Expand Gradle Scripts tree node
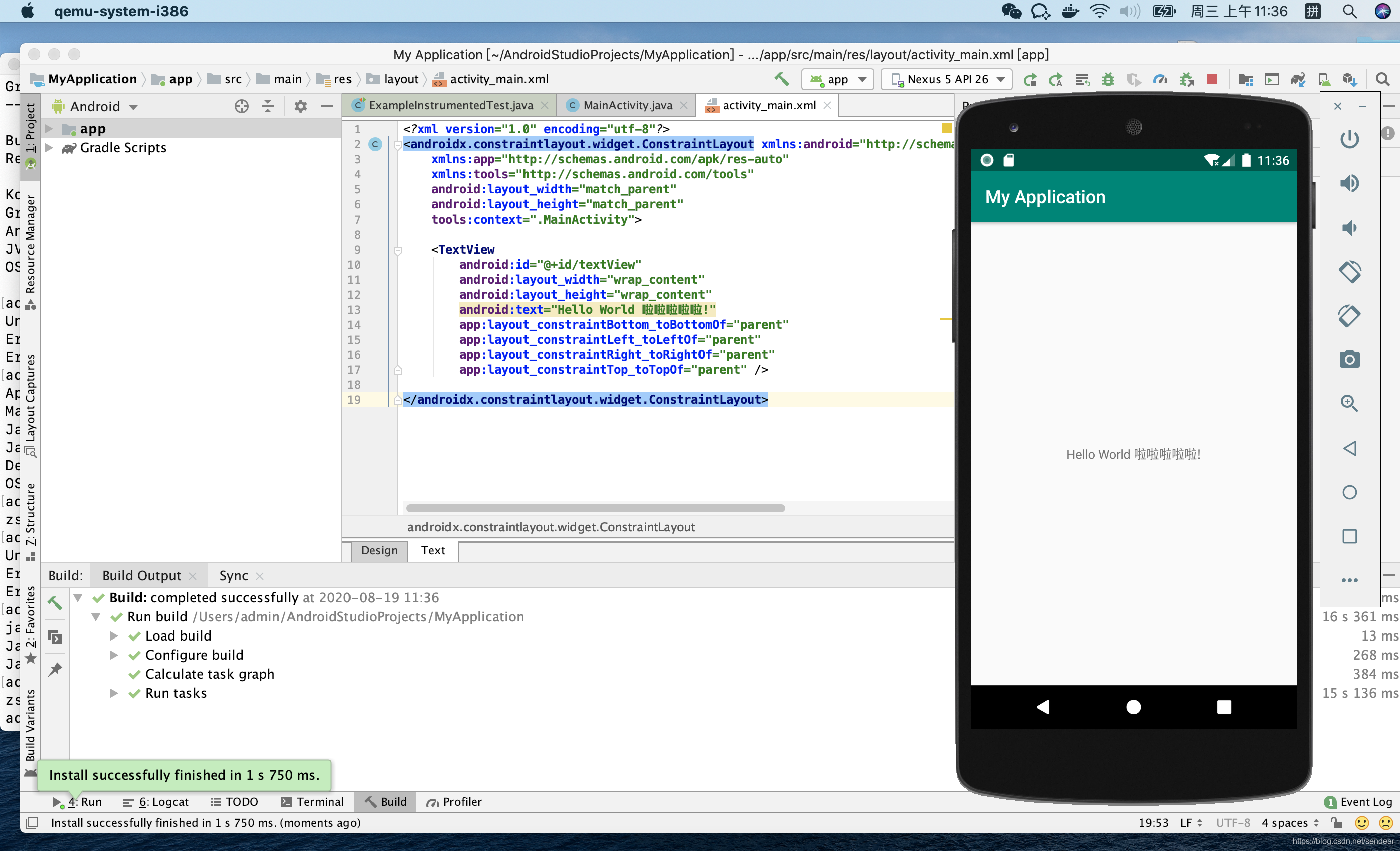 (50, 148)
